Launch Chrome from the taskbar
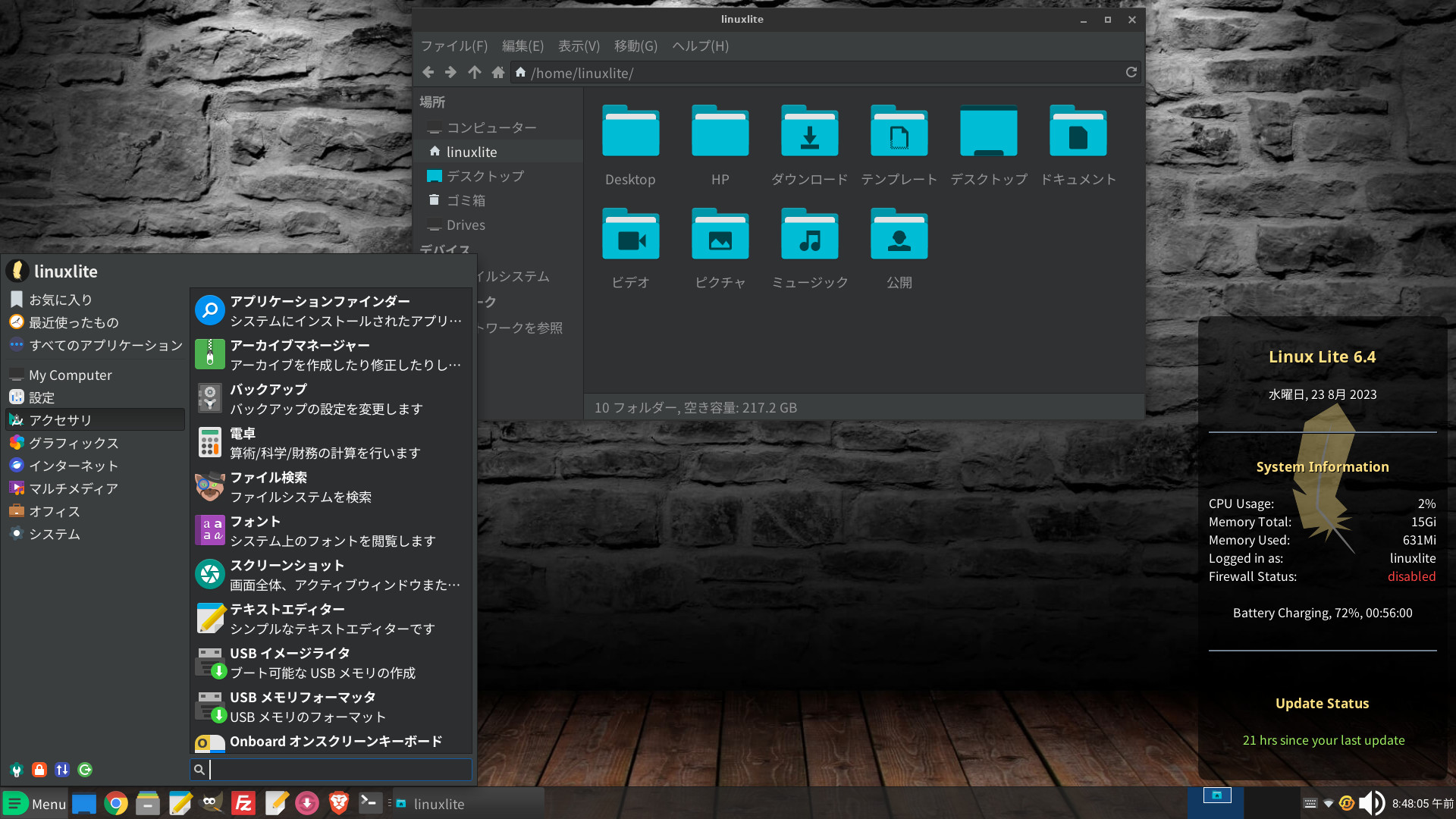 (x=116, y=803)
